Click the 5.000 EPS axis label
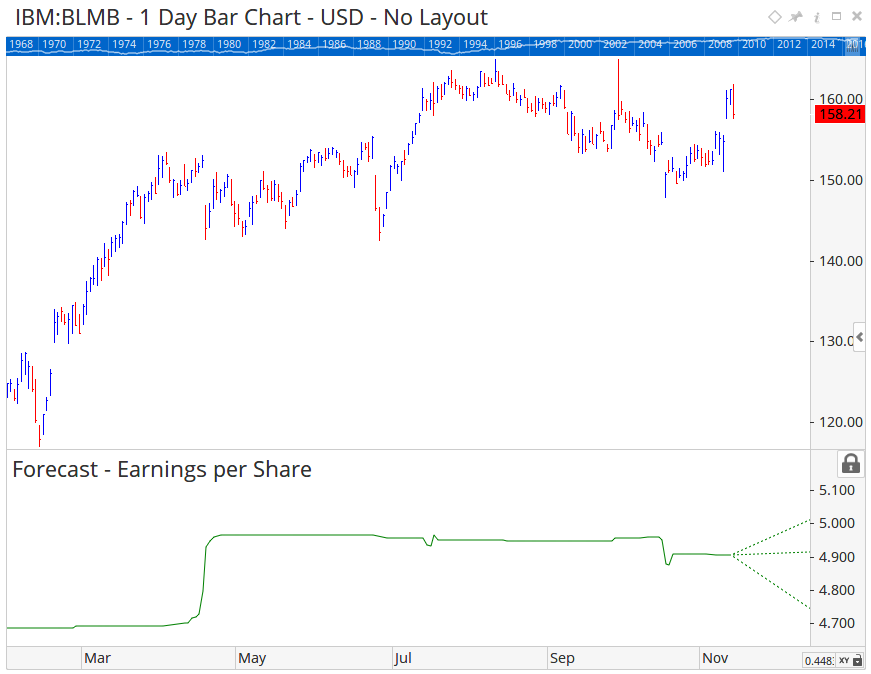This screenshot has height=674, width=871. pos(837,523)
